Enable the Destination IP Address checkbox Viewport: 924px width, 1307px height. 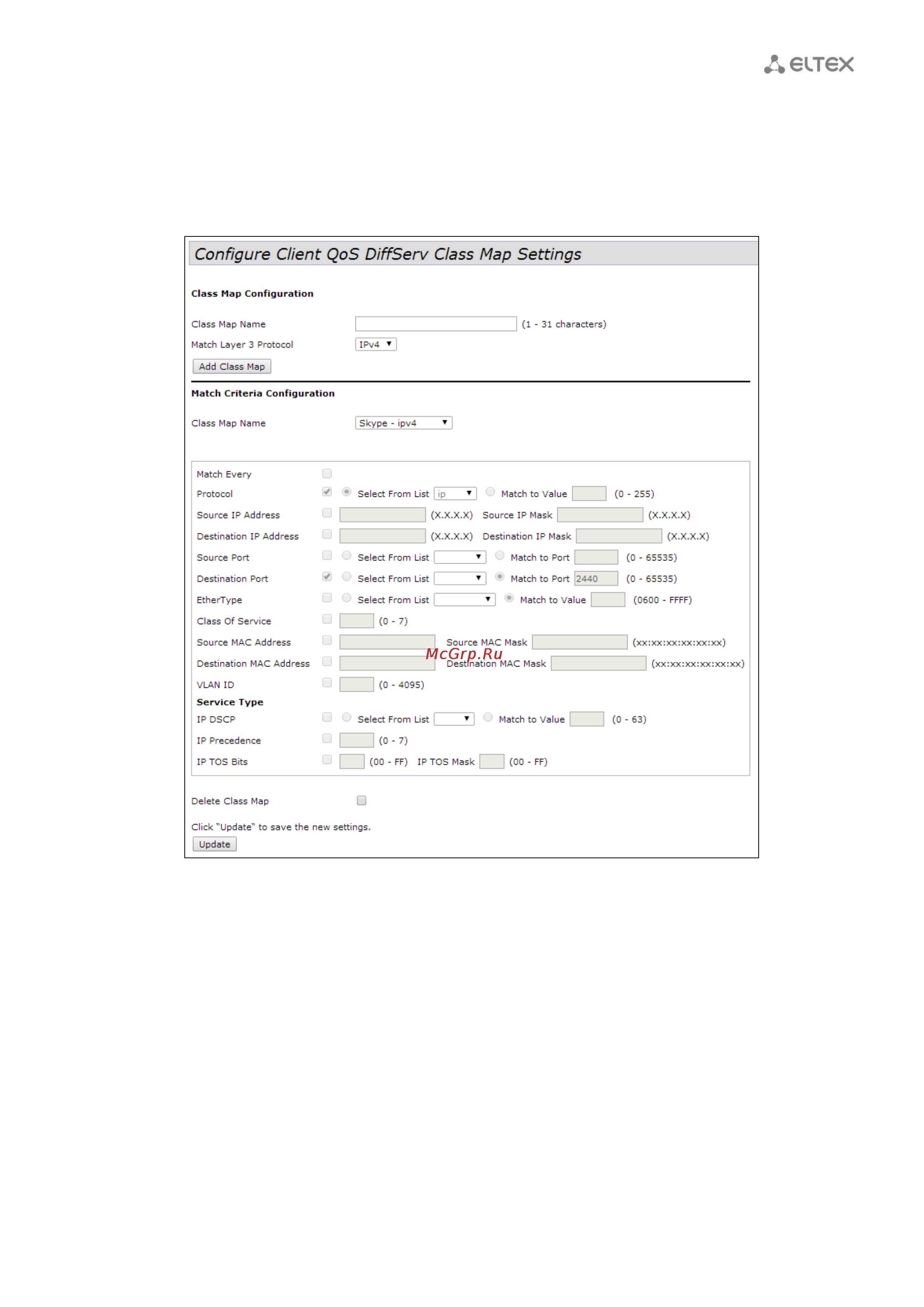point(327,534)
